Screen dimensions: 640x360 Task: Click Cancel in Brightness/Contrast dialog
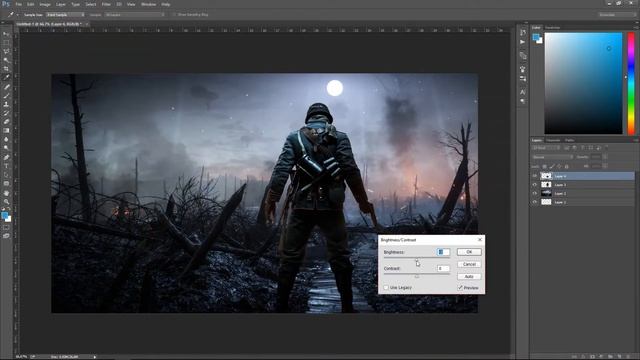[x=469, y=264]
